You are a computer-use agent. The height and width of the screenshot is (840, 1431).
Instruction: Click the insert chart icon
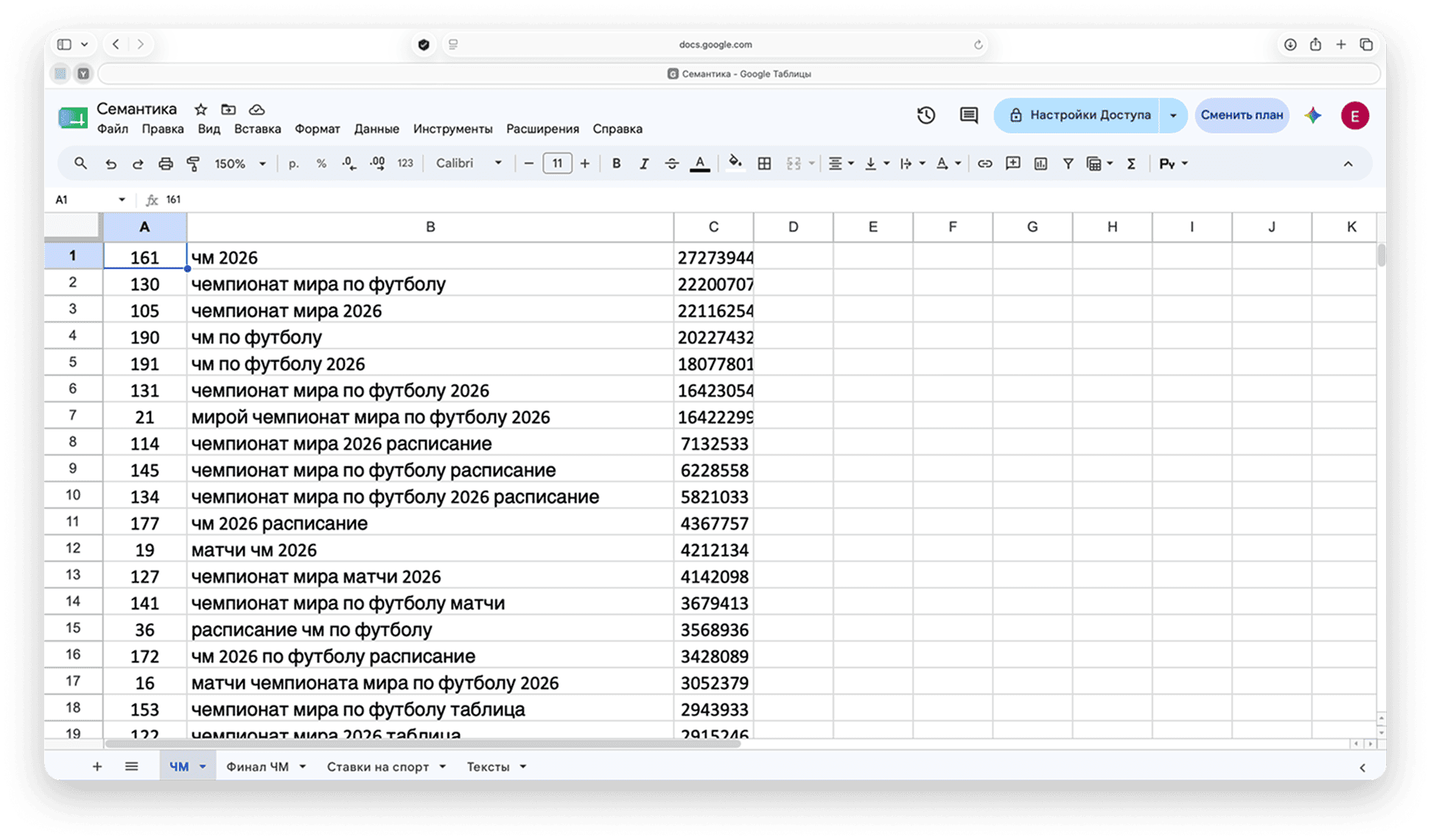click(1040, 164)
